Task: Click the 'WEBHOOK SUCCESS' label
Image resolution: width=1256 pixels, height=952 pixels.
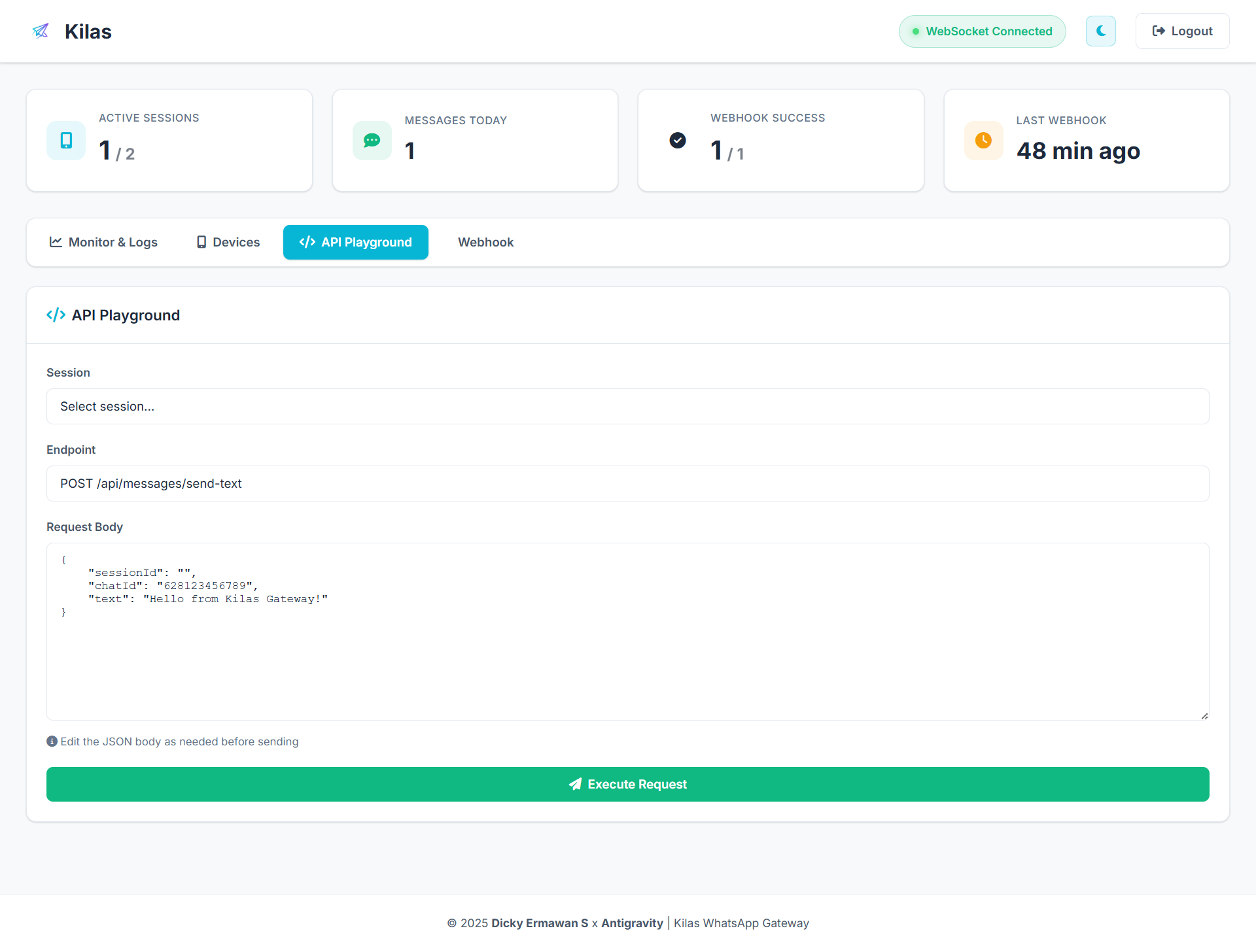Action: tap(768, 118)
